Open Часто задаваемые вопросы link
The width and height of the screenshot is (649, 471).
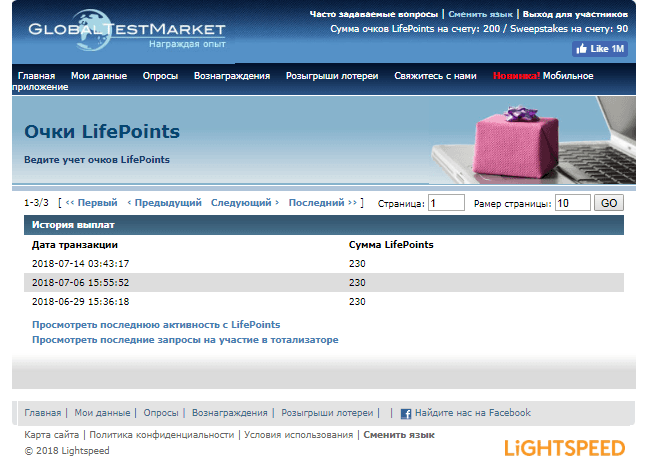pyautogui.click(x=373, y=15)
